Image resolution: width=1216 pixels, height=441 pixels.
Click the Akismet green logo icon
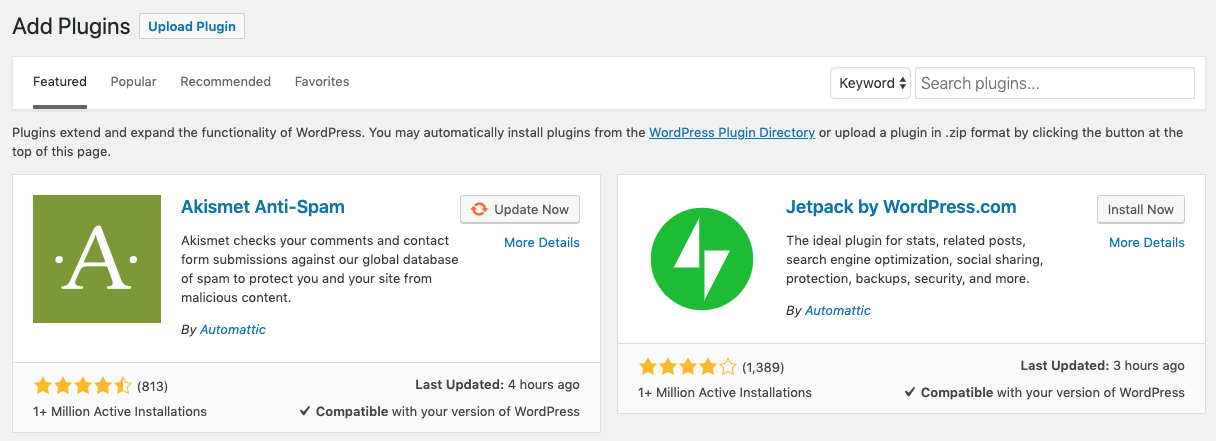click(97, 259)
